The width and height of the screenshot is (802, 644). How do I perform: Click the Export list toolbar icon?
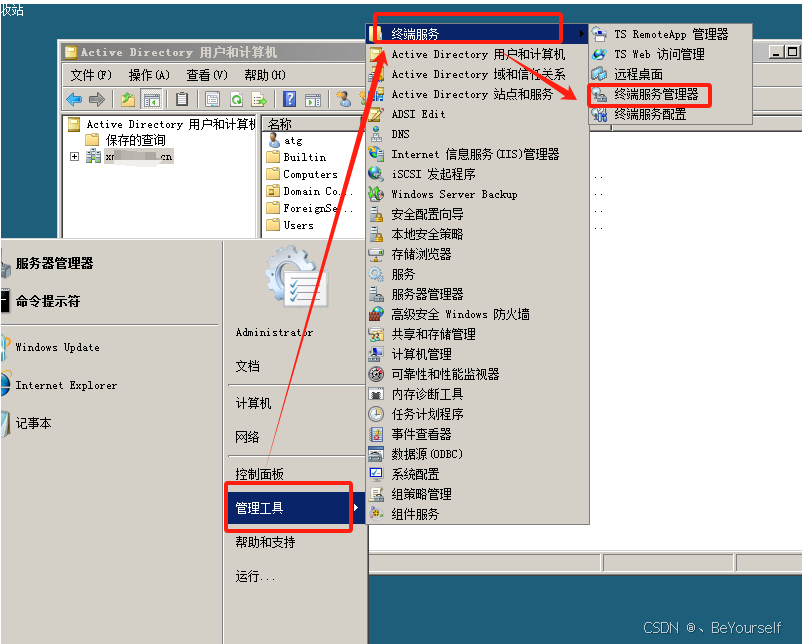tap(259, 99)
